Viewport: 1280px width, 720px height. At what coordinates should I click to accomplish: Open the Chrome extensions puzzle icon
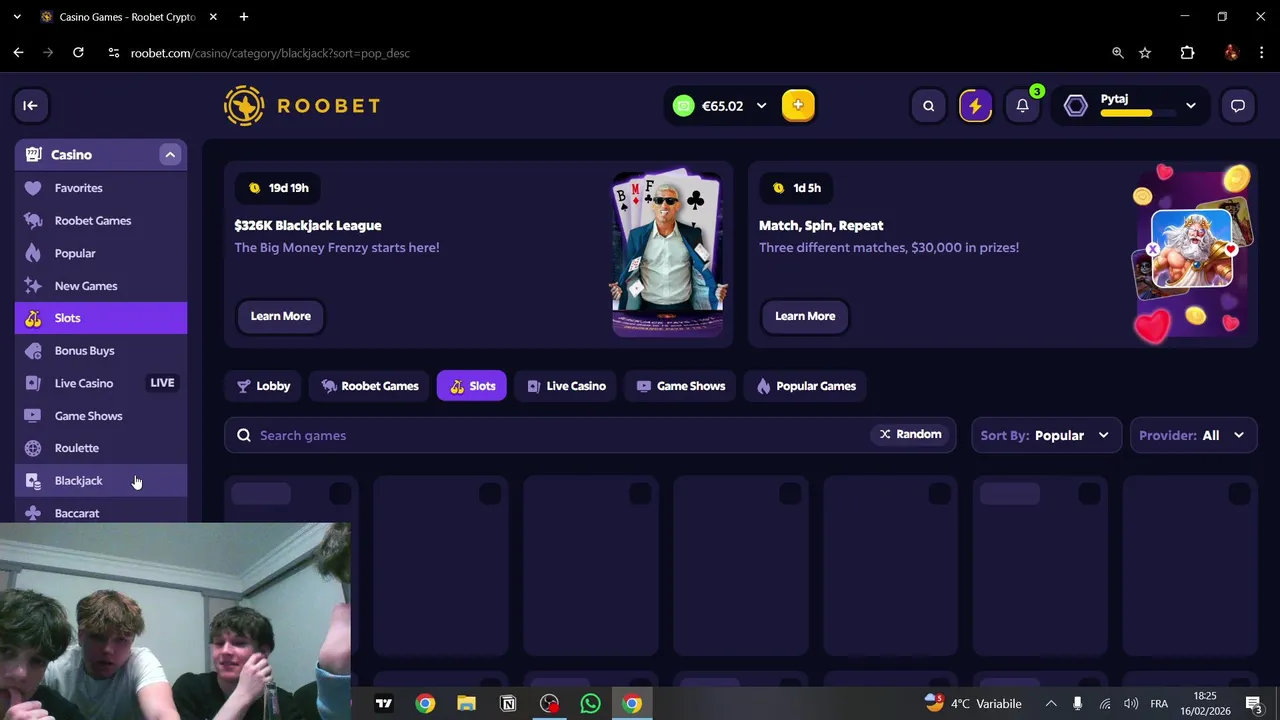pyautogui.click(x=1187, y=53)
